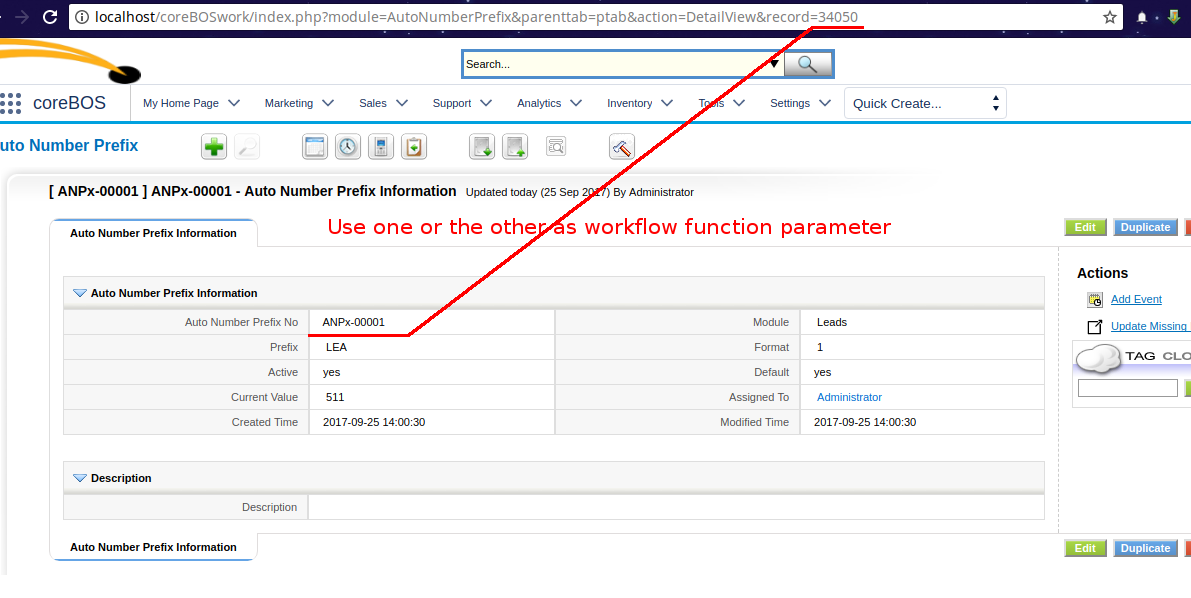Click the phone calculator toolbar icon
Image resolution: width=1191 pixels, height=598 pixels.
(x=380, y=147)
